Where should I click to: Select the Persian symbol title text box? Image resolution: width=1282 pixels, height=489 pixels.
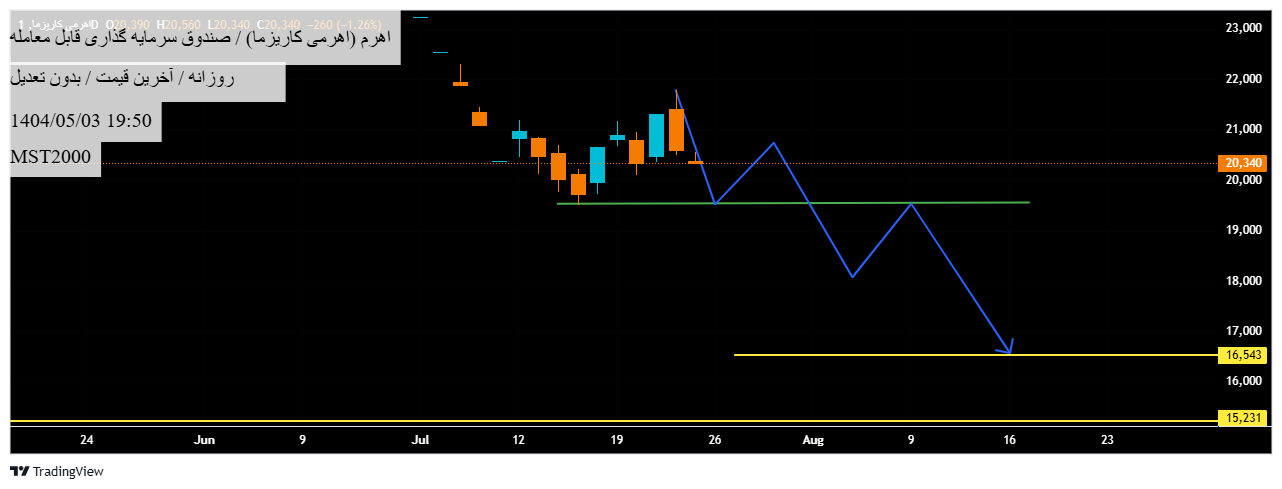coord(206,38)
